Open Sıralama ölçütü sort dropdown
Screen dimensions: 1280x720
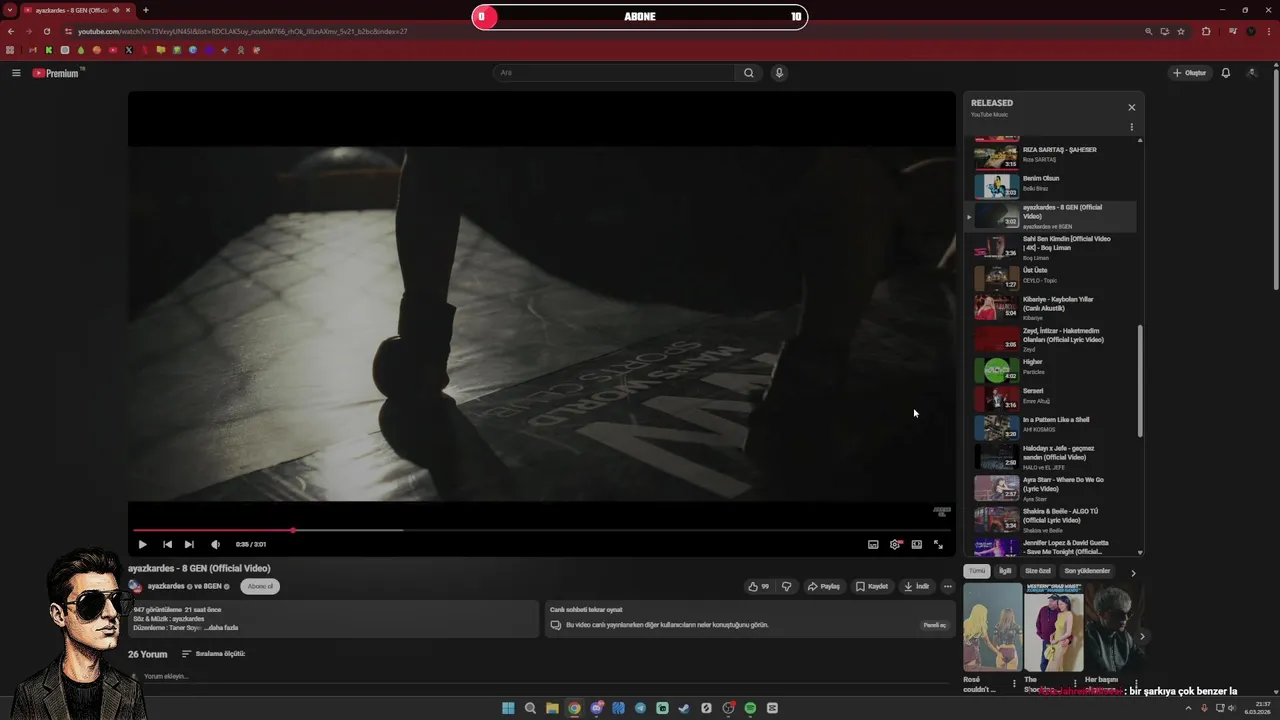click(x=213, y=654)
